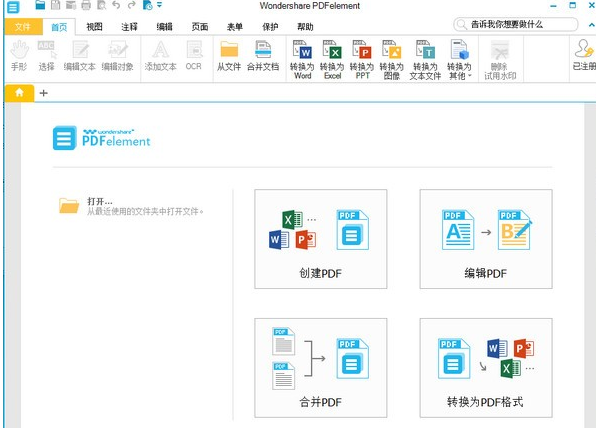The width and height of the screenshot is (596, 428).
Task: Click the undo arrow in title bar
Action: (x=116, y=5)
